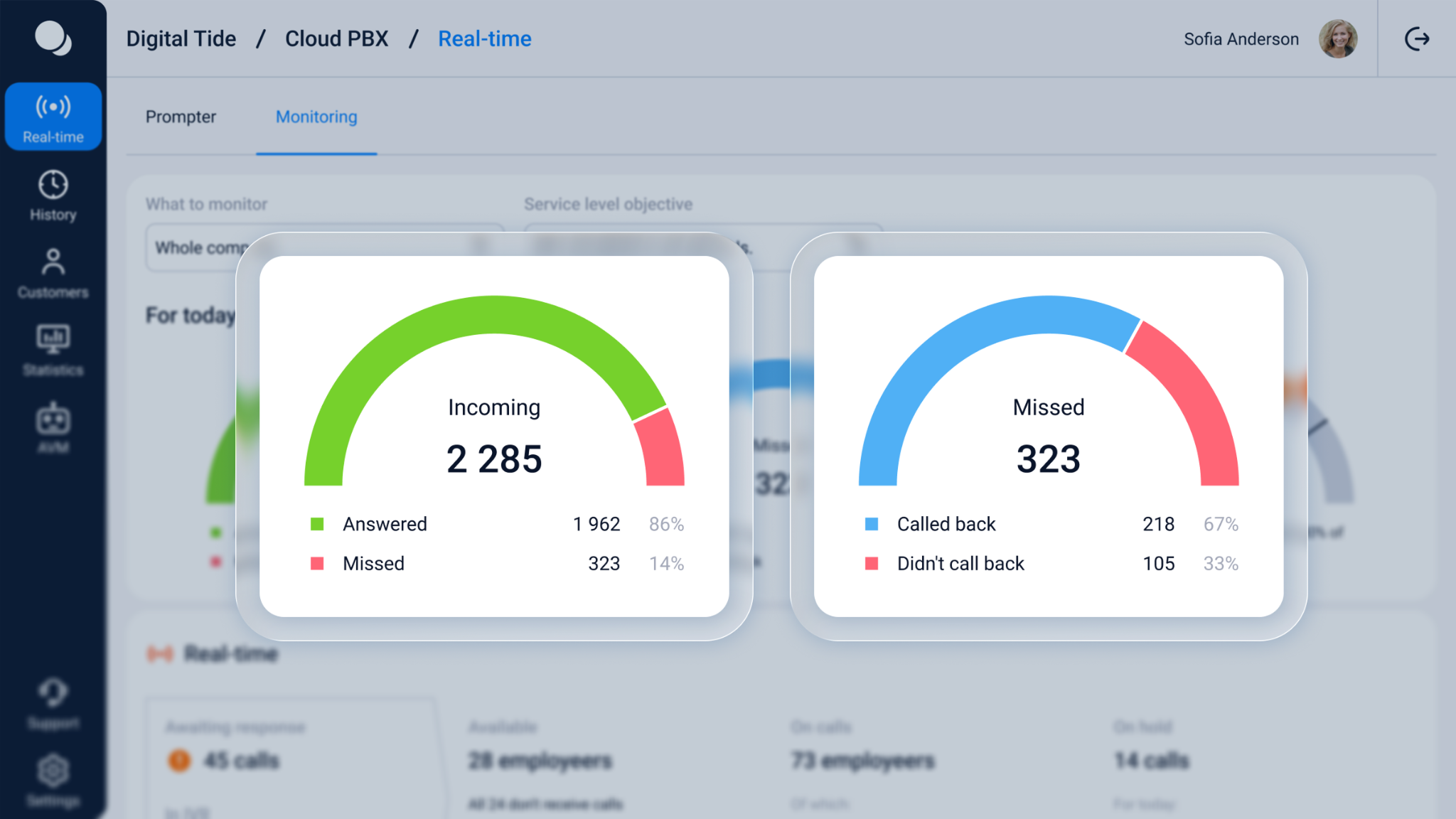Click the Real-time breadcrumb
Image resolution: width=1456 pixels, height=819 pixels.
(485, 38)
